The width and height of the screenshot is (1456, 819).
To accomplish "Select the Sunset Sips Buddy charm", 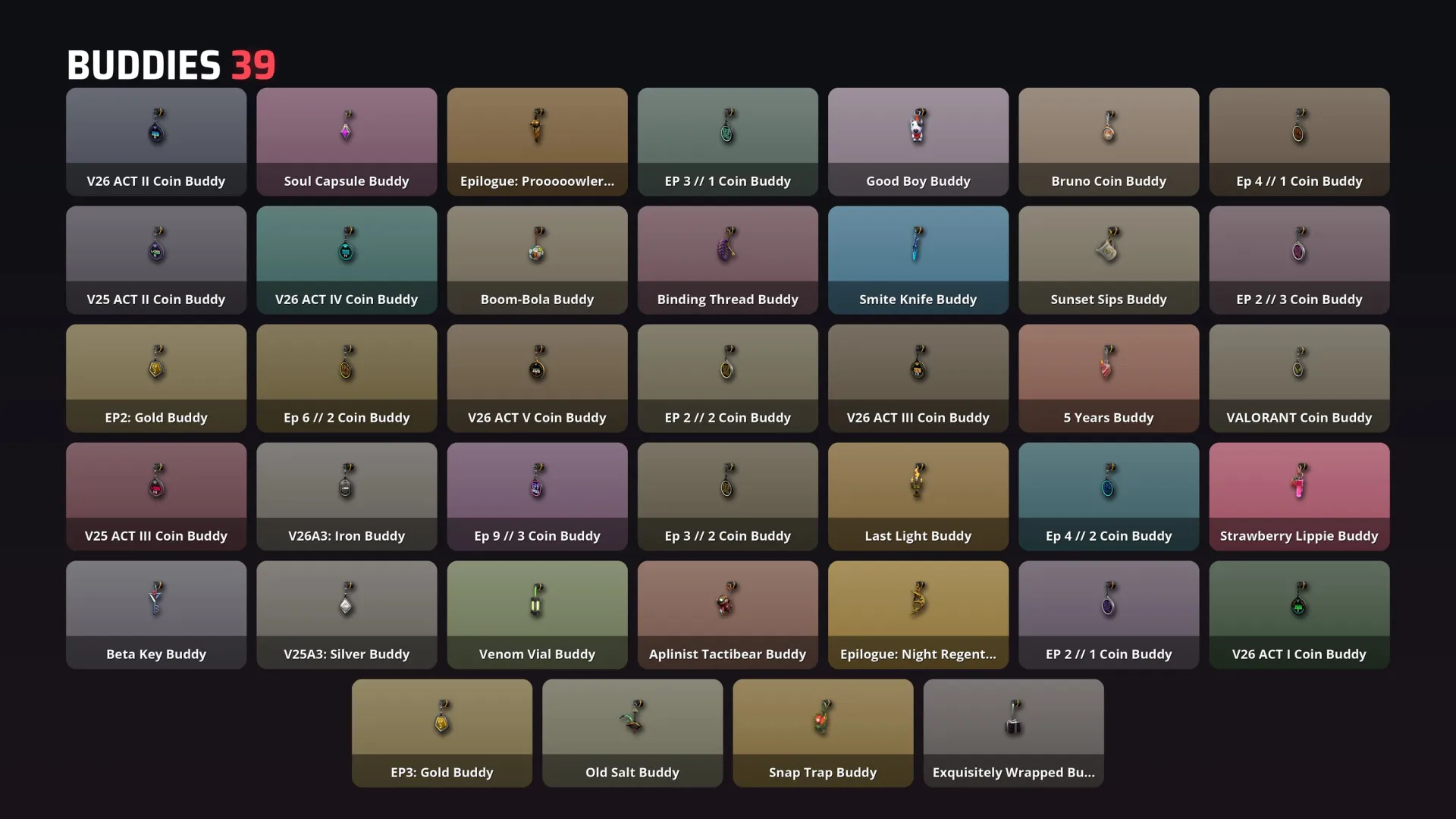I will pyautogui.click(x=1109, y=244).
